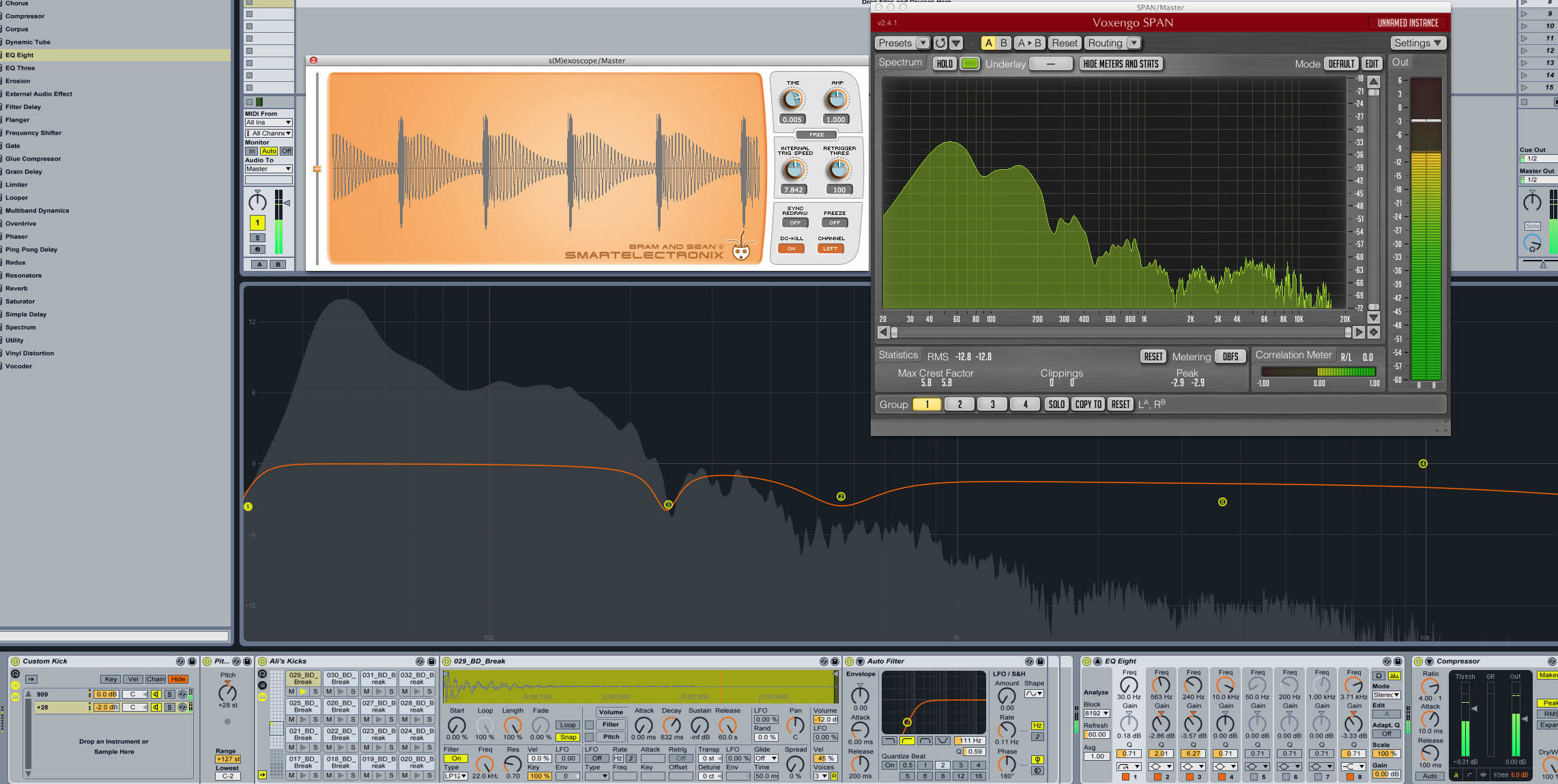The height and width of the screenshot is (784, 1558).
Task: Change EQ Eight band 2 filter type
Action: [1161, 766]
